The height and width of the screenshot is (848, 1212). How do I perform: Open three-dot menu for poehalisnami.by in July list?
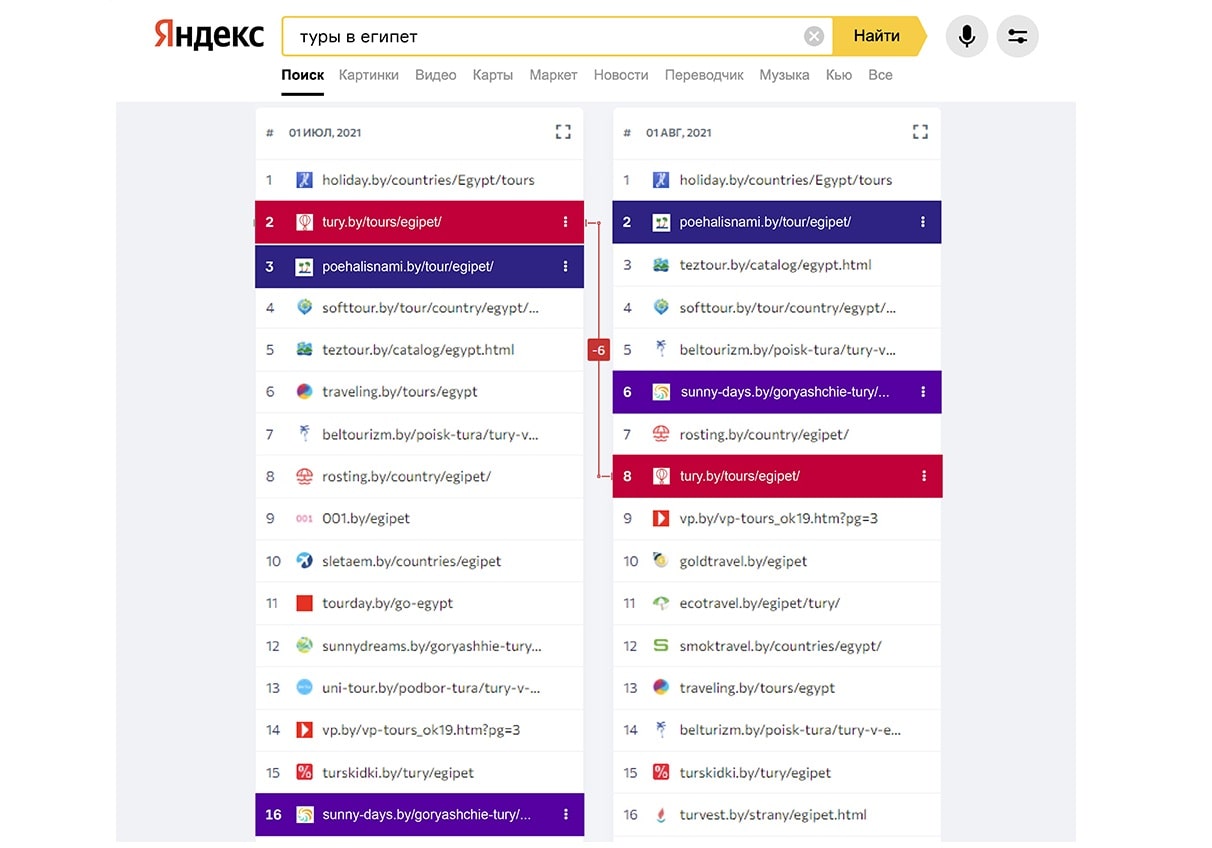[x=565, y=266]
